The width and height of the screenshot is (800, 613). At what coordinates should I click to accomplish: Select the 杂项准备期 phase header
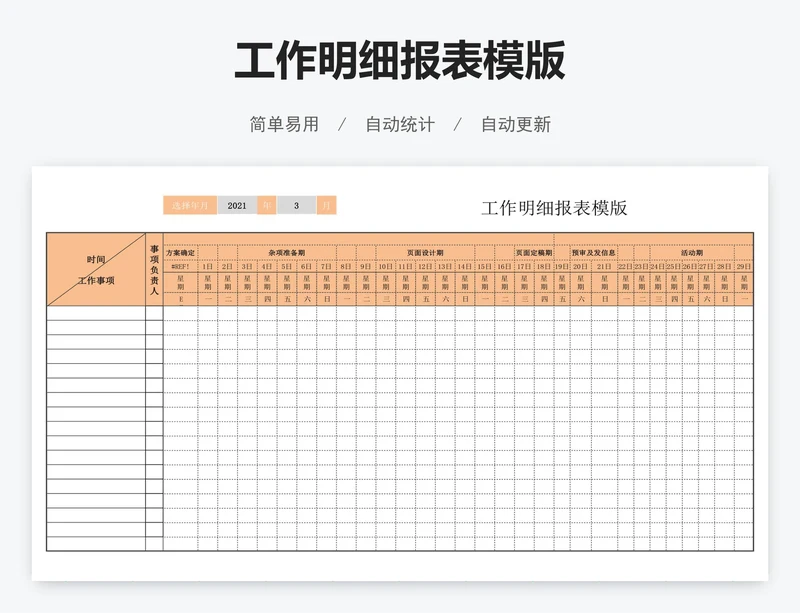(x=287, y=253)
